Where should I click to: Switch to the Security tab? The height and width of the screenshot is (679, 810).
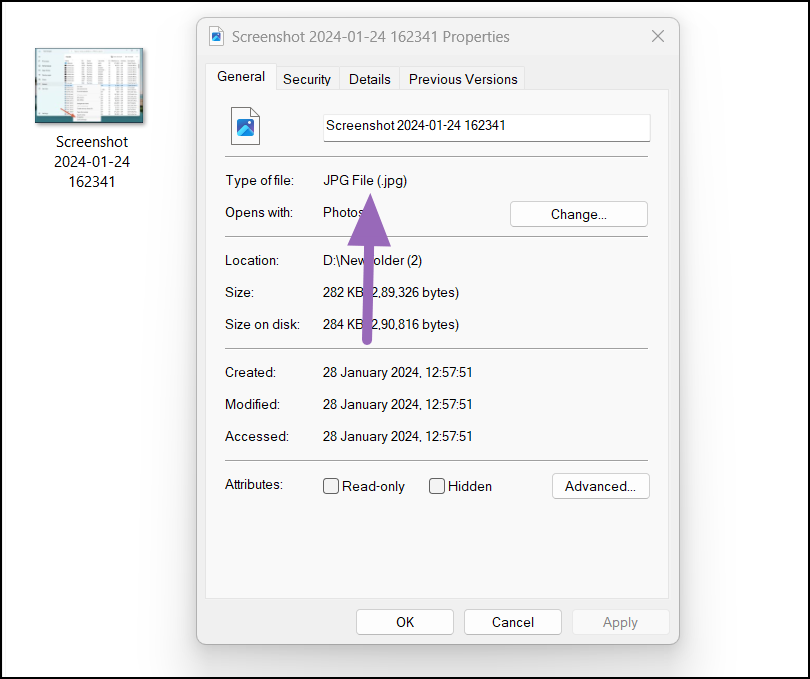(307, 78)
